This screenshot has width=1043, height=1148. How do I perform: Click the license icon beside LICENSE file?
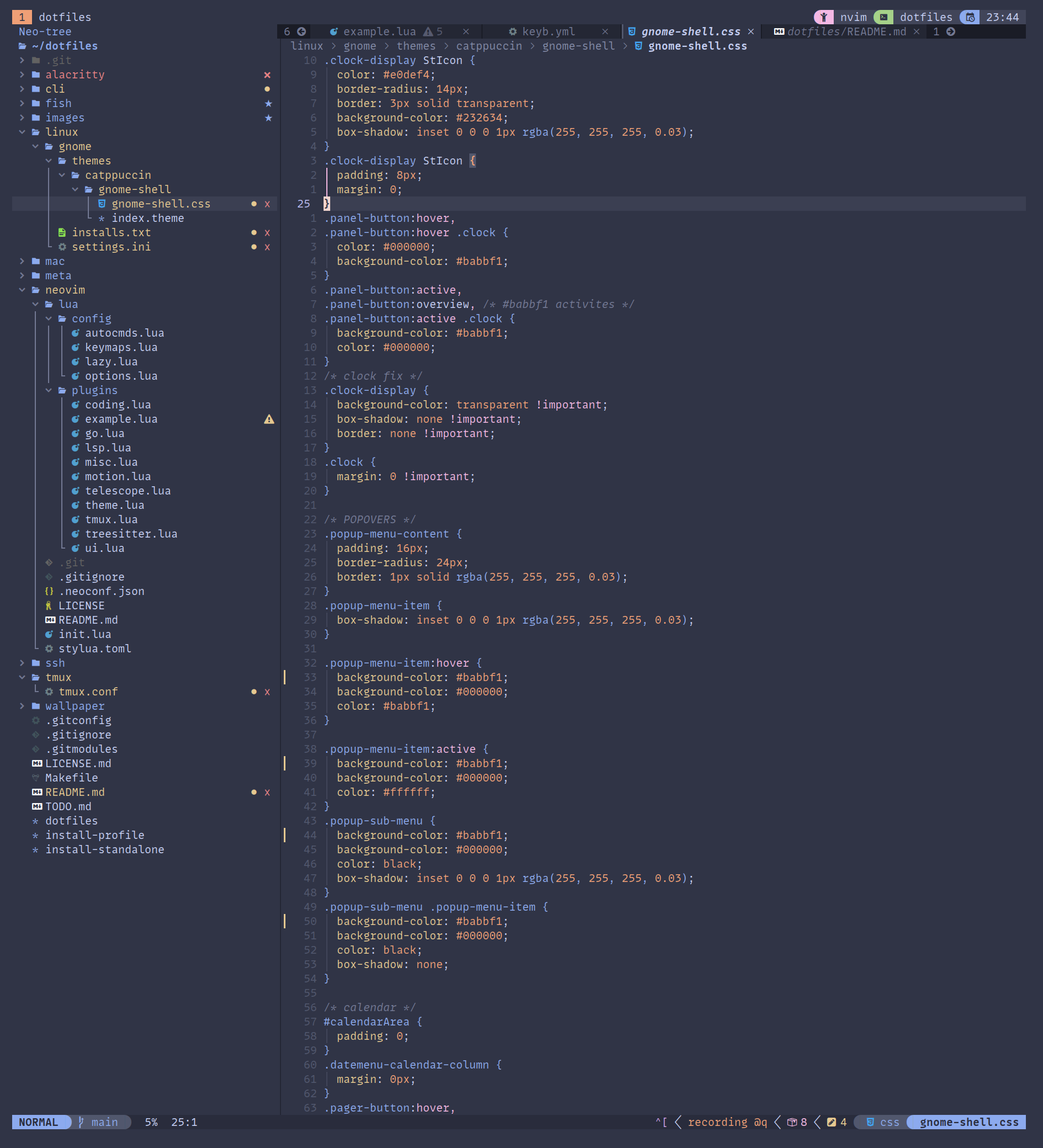[x=49, y=606]
